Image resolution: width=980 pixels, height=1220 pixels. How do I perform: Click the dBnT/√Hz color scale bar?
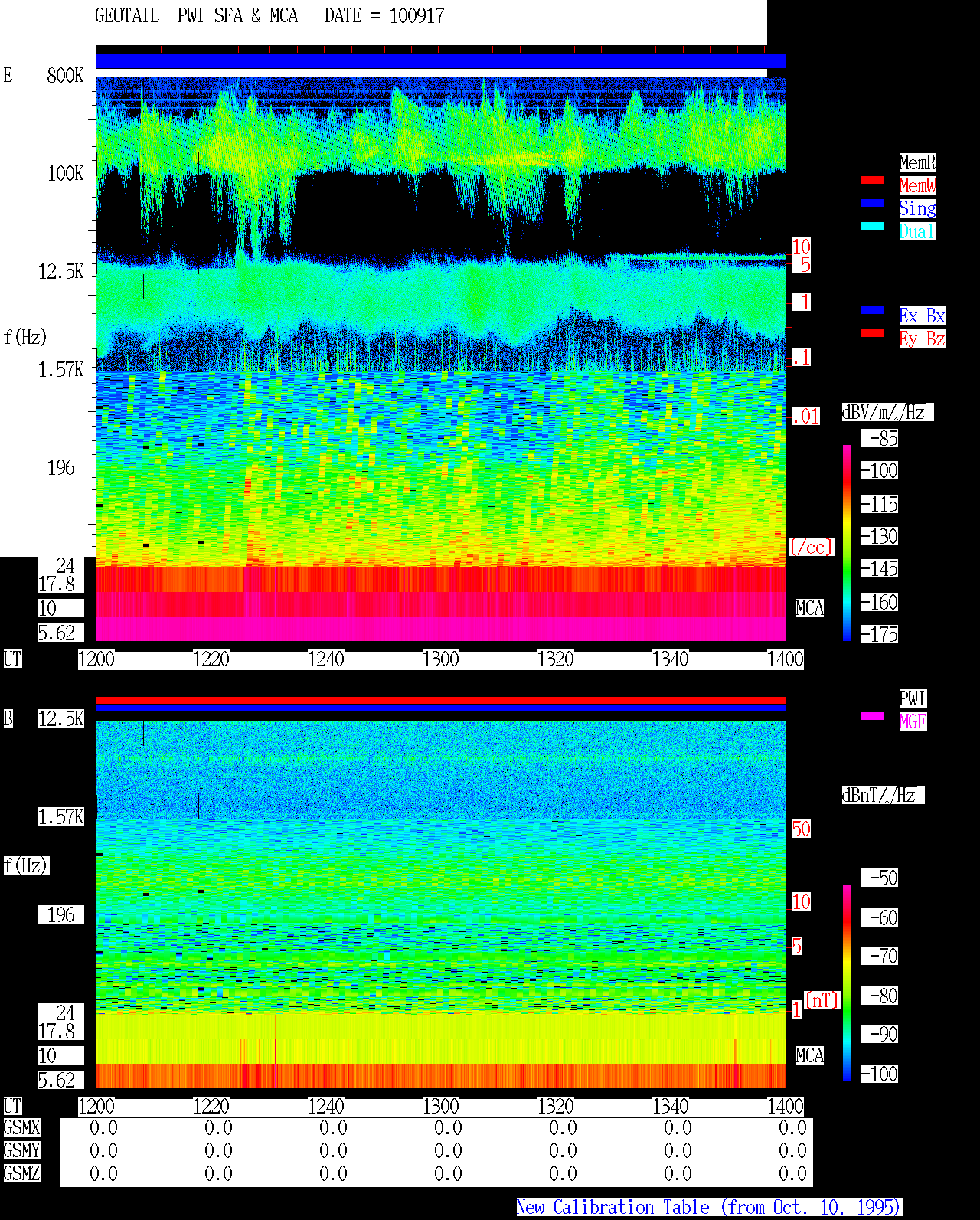[x=847, y=983]
